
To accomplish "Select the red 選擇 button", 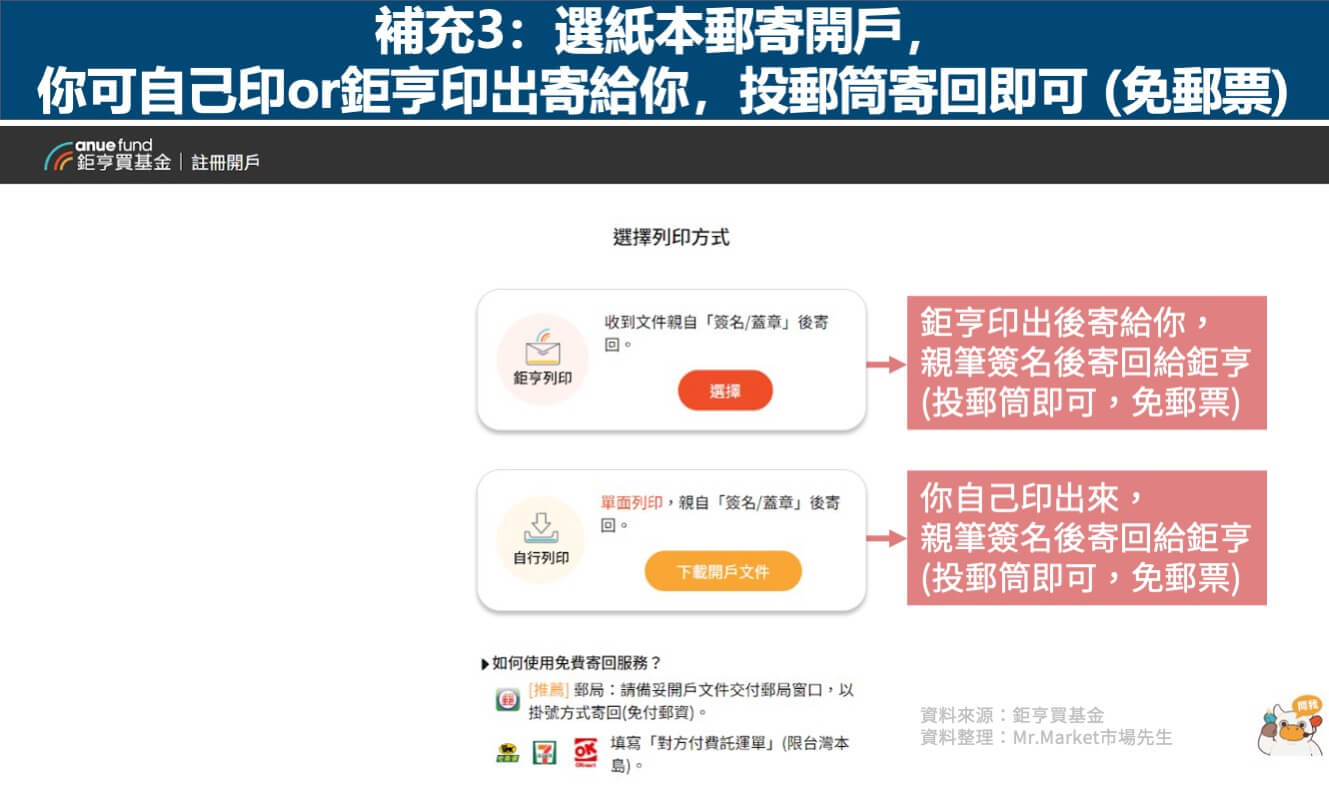I will 725,391.
